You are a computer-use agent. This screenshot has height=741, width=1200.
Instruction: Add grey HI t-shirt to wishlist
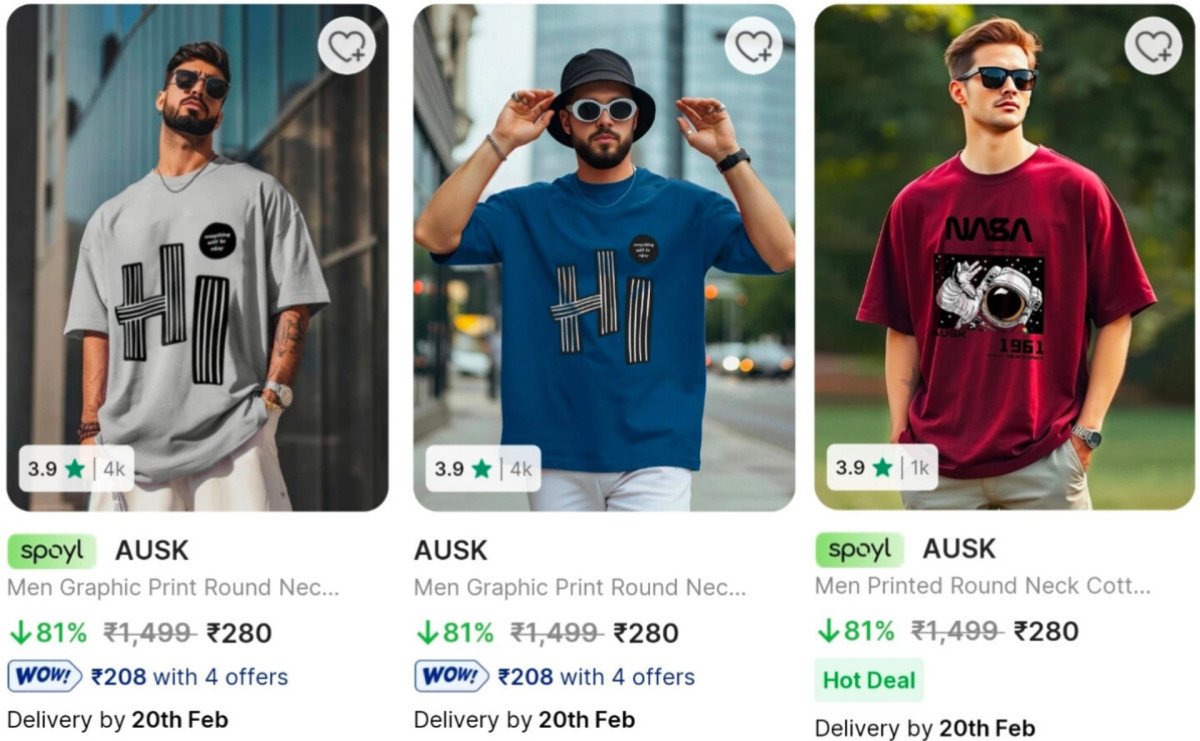click(x=347, y=46)
